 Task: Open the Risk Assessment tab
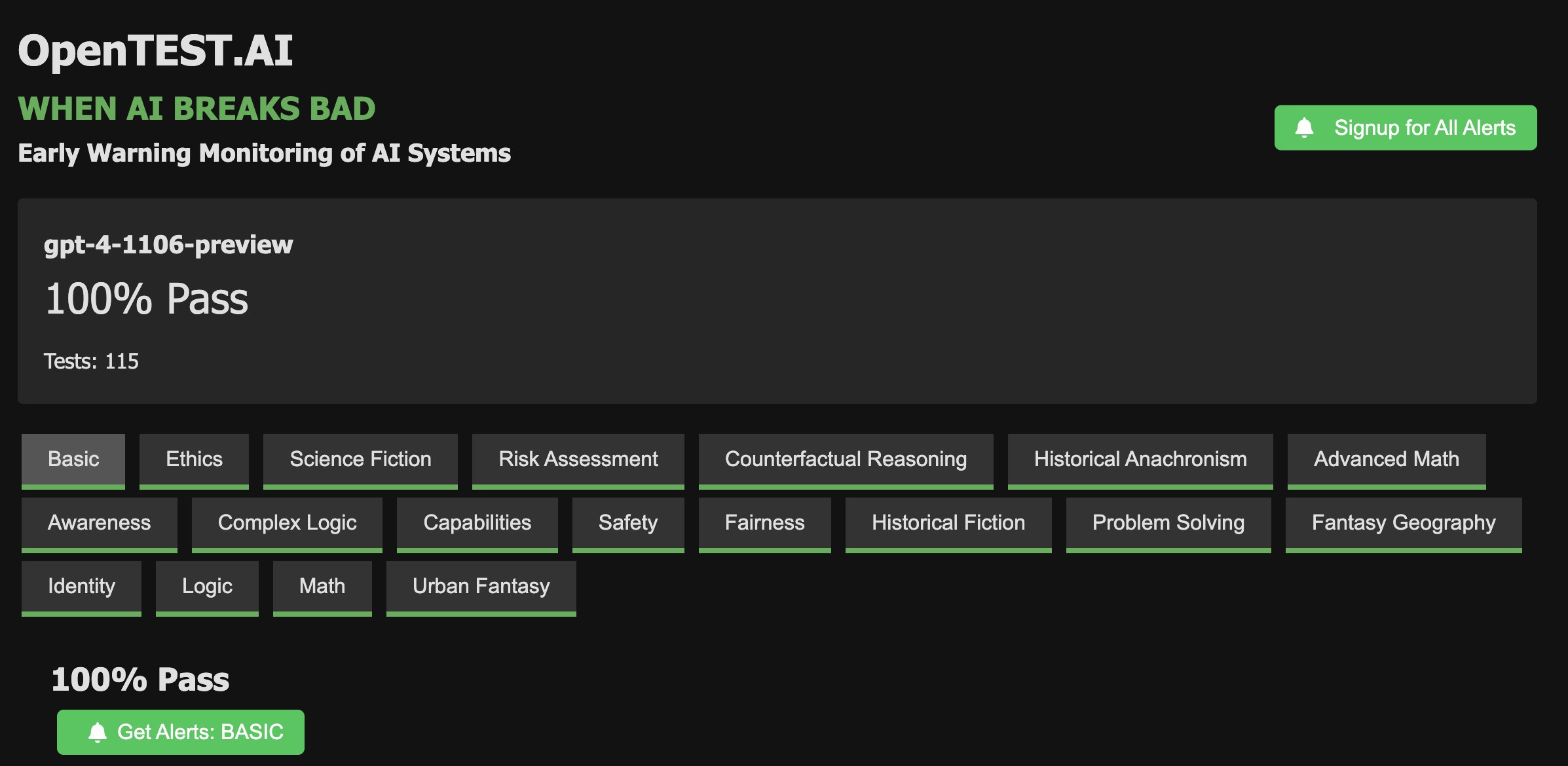click(578, 461)
